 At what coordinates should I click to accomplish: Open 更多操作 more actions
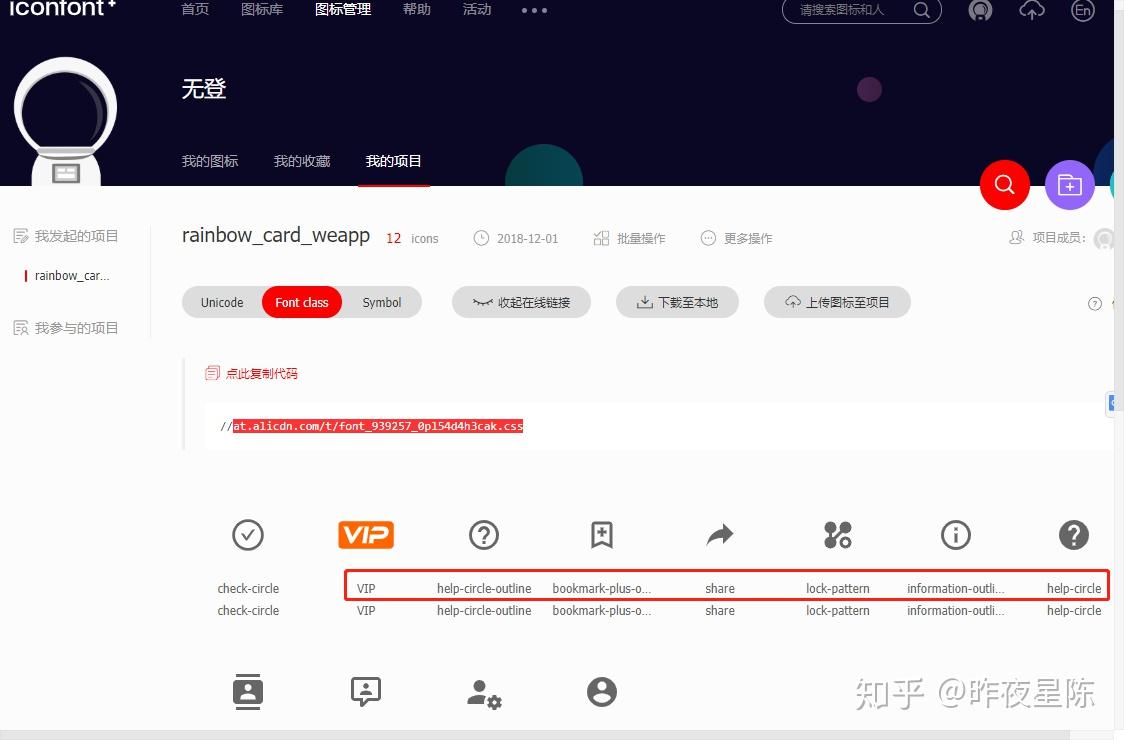(x=736, y=238)
